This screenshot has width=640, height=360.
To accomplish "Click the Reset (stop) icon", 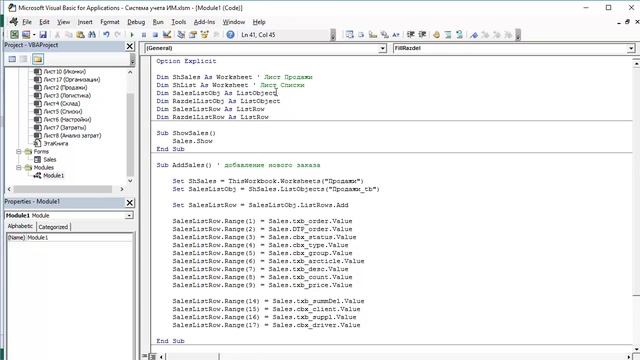I will tap(155, 35).
